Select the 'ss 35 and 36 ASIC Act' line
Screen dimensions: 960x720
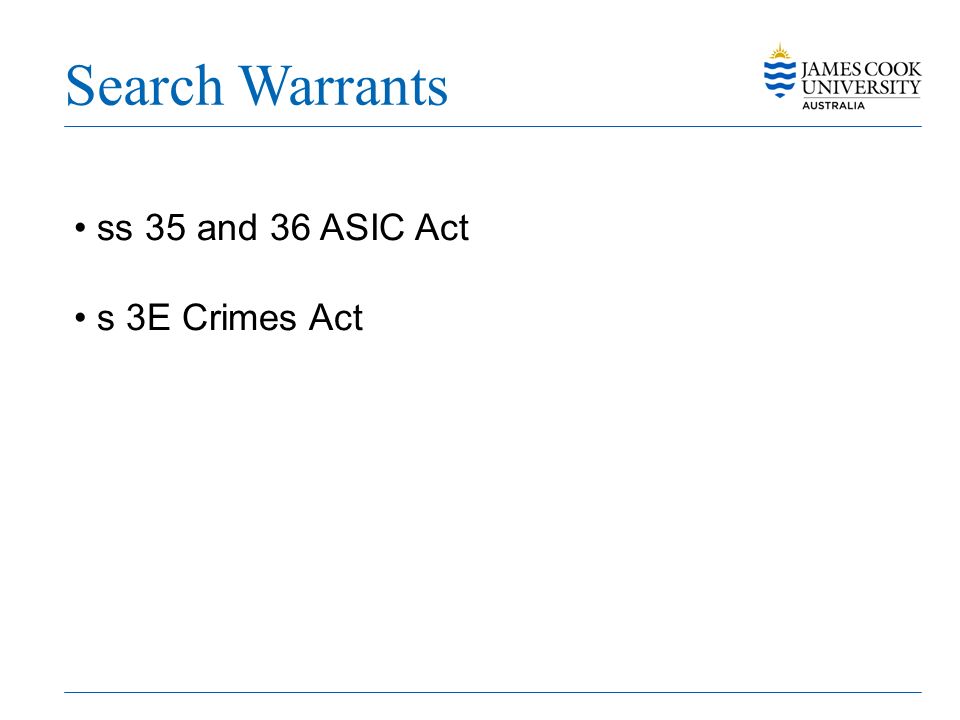click(283, 228)
